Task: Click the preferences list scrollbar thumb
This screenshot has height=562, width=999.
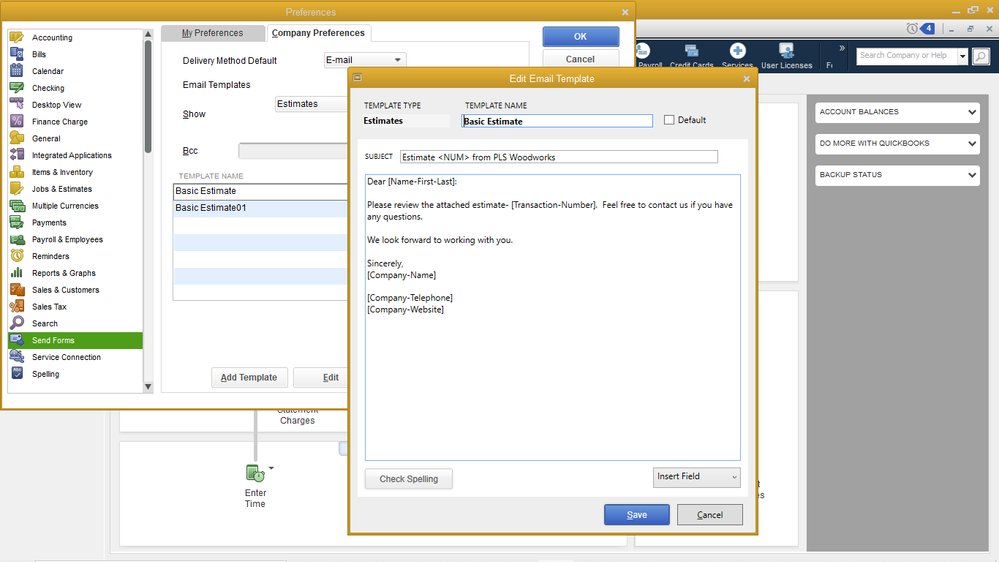Action: 148,96
